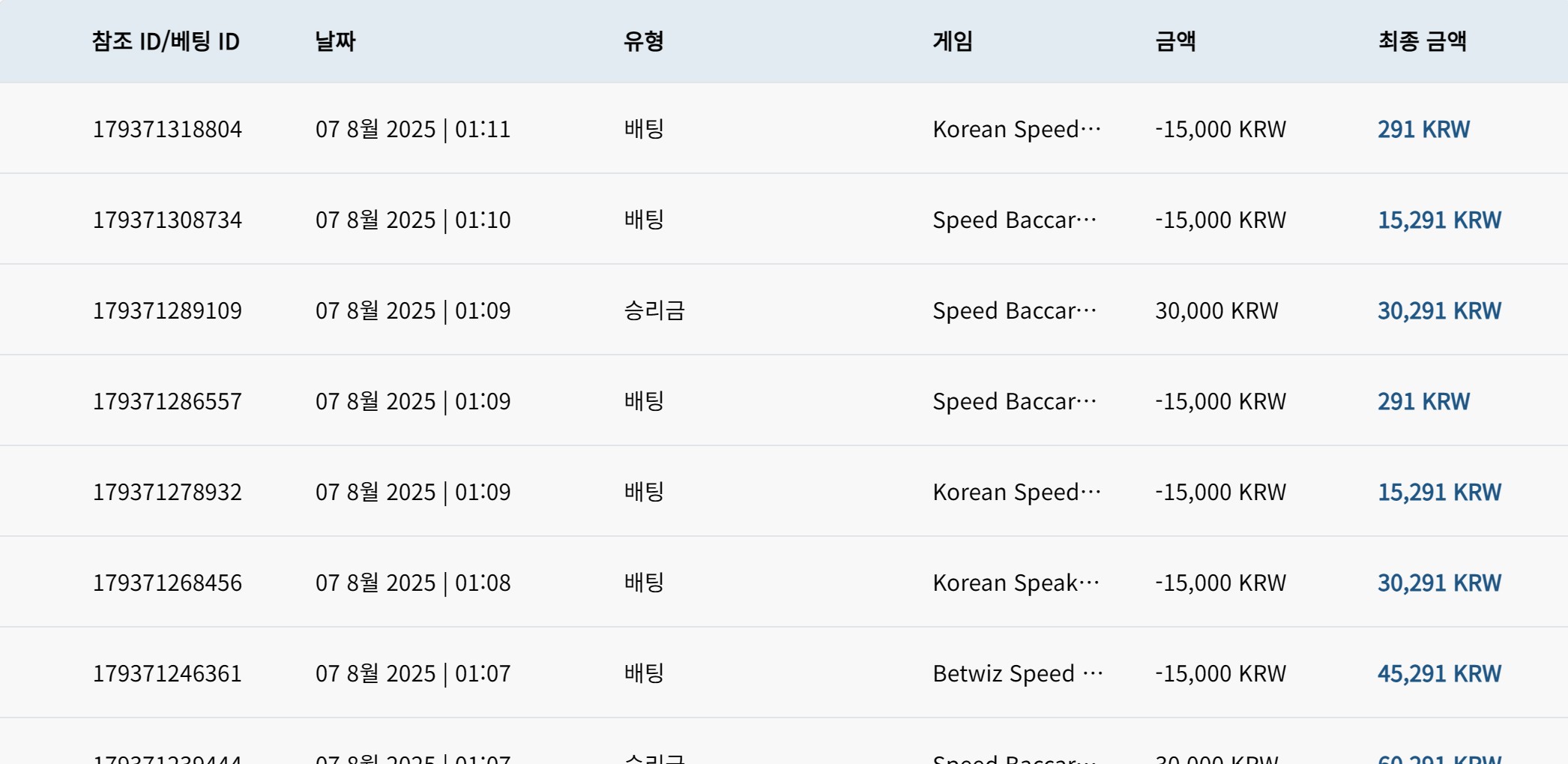Click the 최종 금액 column header
Image resolution: width=1568 pixels, height=764 pixels.
click(1422, 41)
